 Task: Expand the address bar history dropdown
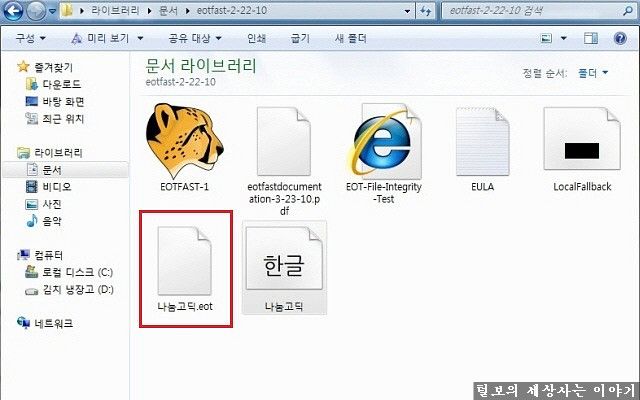[x=407, y=11]
